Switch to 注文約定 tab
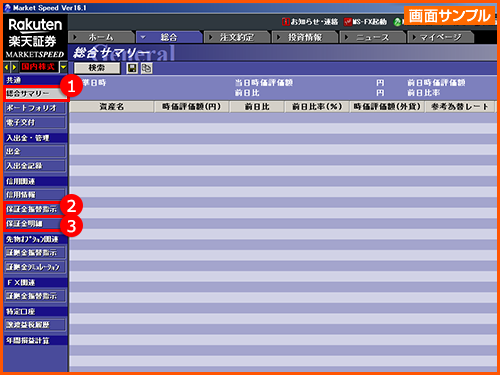 pos(237,37)
